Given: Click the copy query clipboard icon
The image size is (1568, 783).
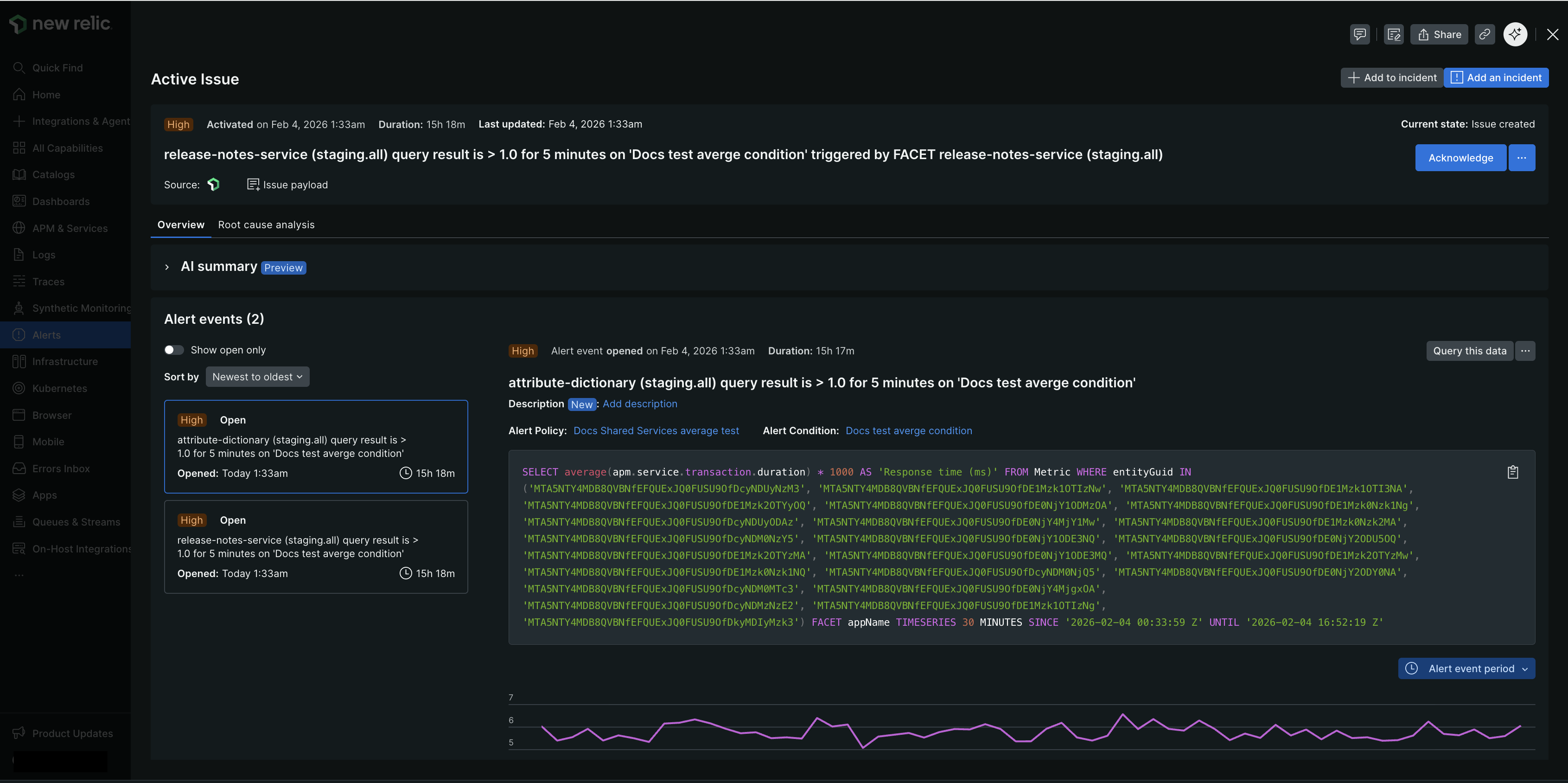Looking at the screenshot, I should click(1513, 472).
